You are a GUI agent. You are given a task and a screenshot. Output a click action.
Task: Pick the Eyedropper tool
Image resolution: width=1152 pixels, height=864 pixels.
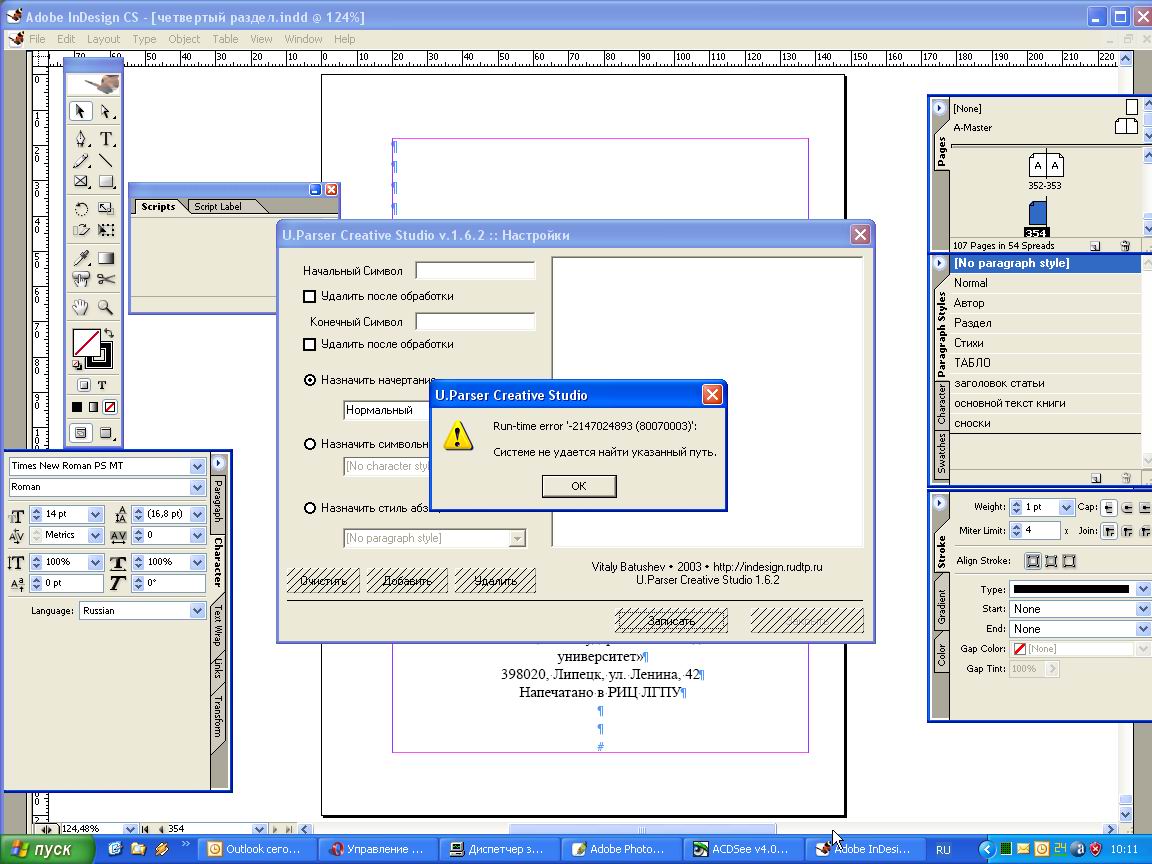point(80,257)
